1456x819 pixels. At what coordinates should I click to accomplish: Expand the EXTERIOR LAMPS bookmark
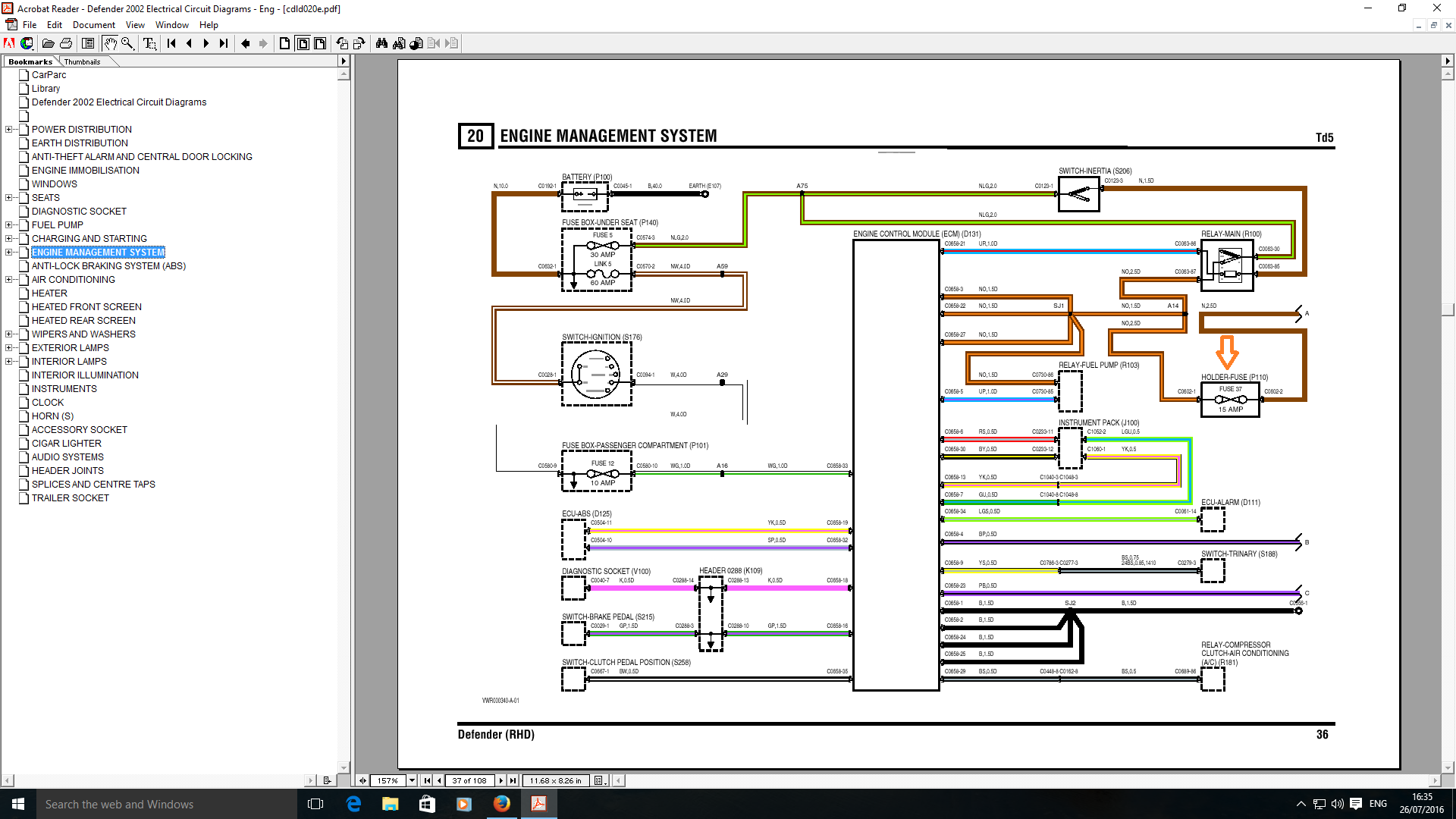(x=8, y=348)
